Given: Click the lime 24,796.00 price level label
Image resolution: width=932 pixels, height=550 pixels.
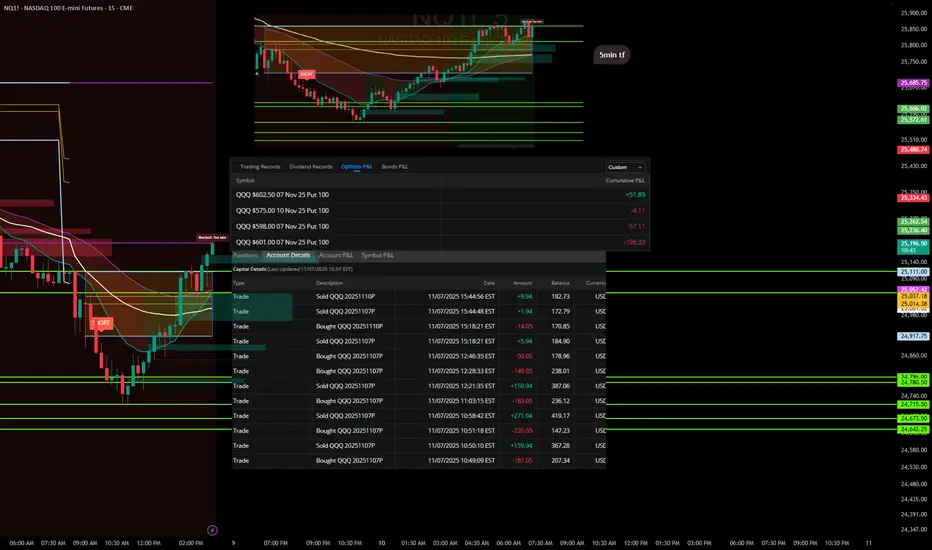Looking at the screenshot, I should pyautogui.click(x=914, y=376).
